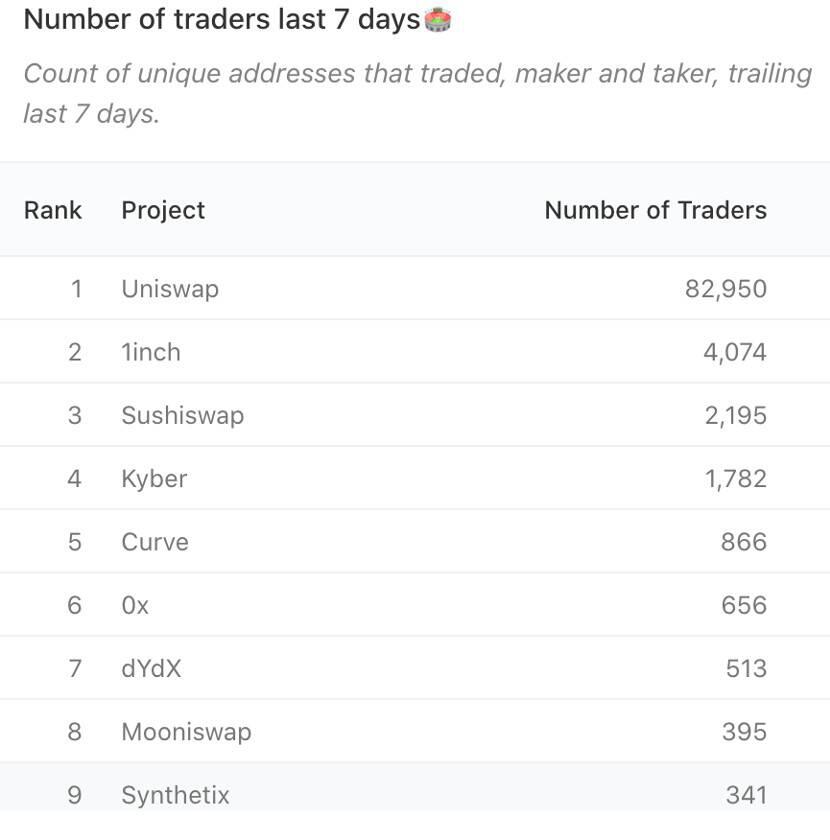Open the Uniswap project row
The height and width of the screenshot is (840, 830).
[x=170, y=289]
